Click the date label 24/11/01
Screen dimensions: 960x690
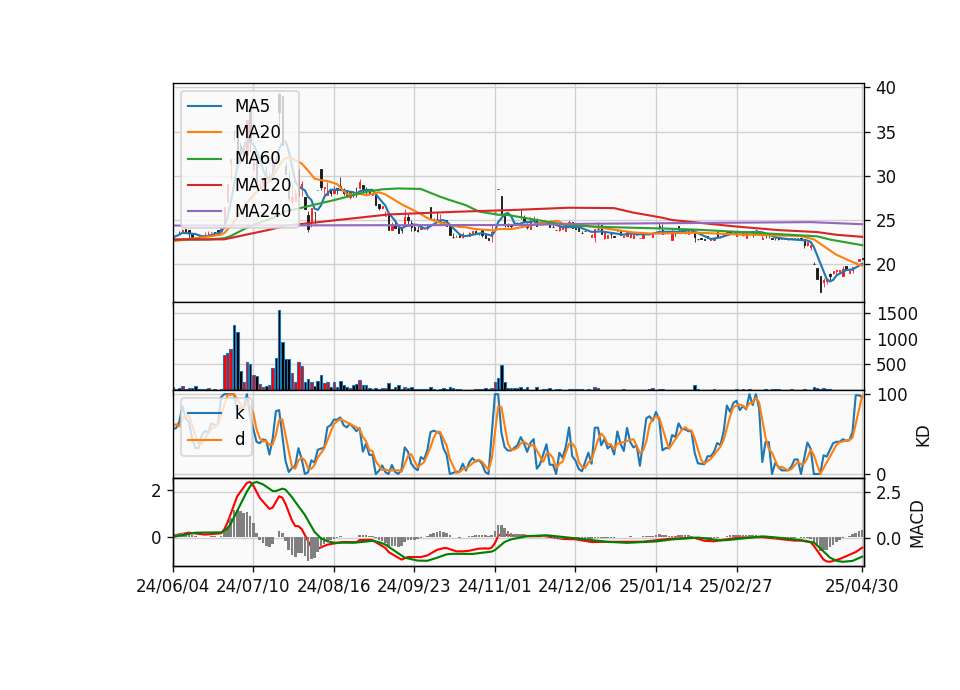click(495, 586)
